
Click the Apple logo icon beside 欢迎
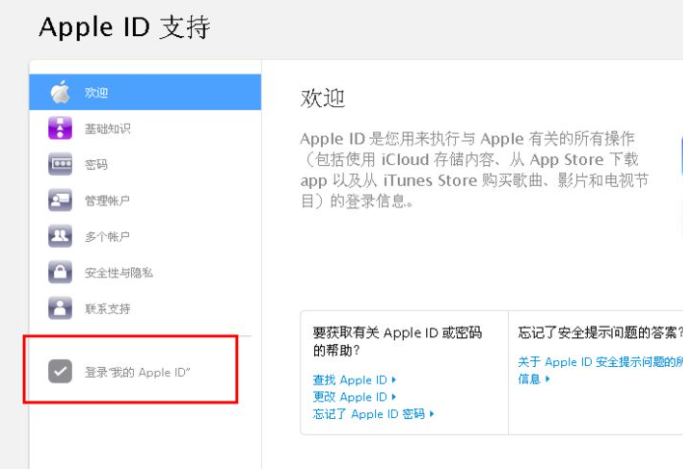pos(61,93)
